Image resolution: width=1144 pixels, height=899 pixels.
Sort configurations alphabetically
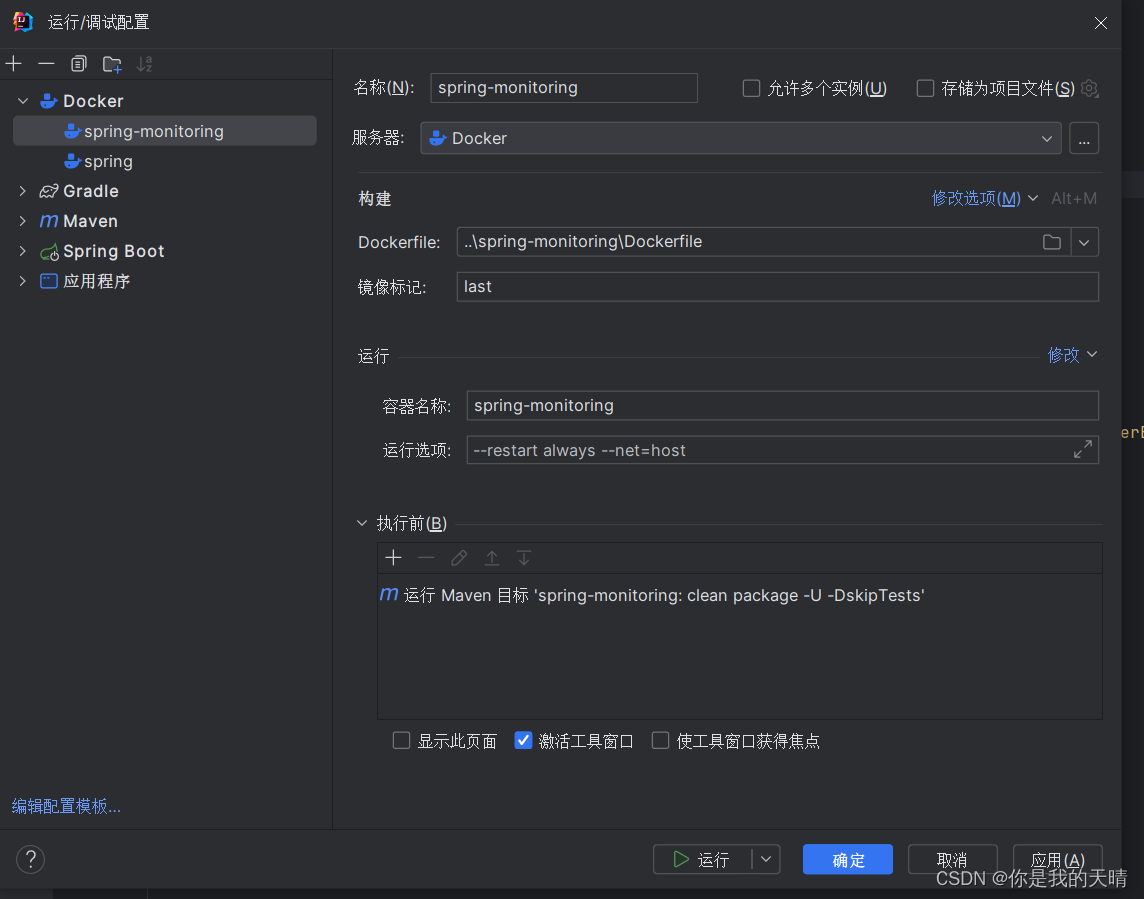click(x=144, y=64)
